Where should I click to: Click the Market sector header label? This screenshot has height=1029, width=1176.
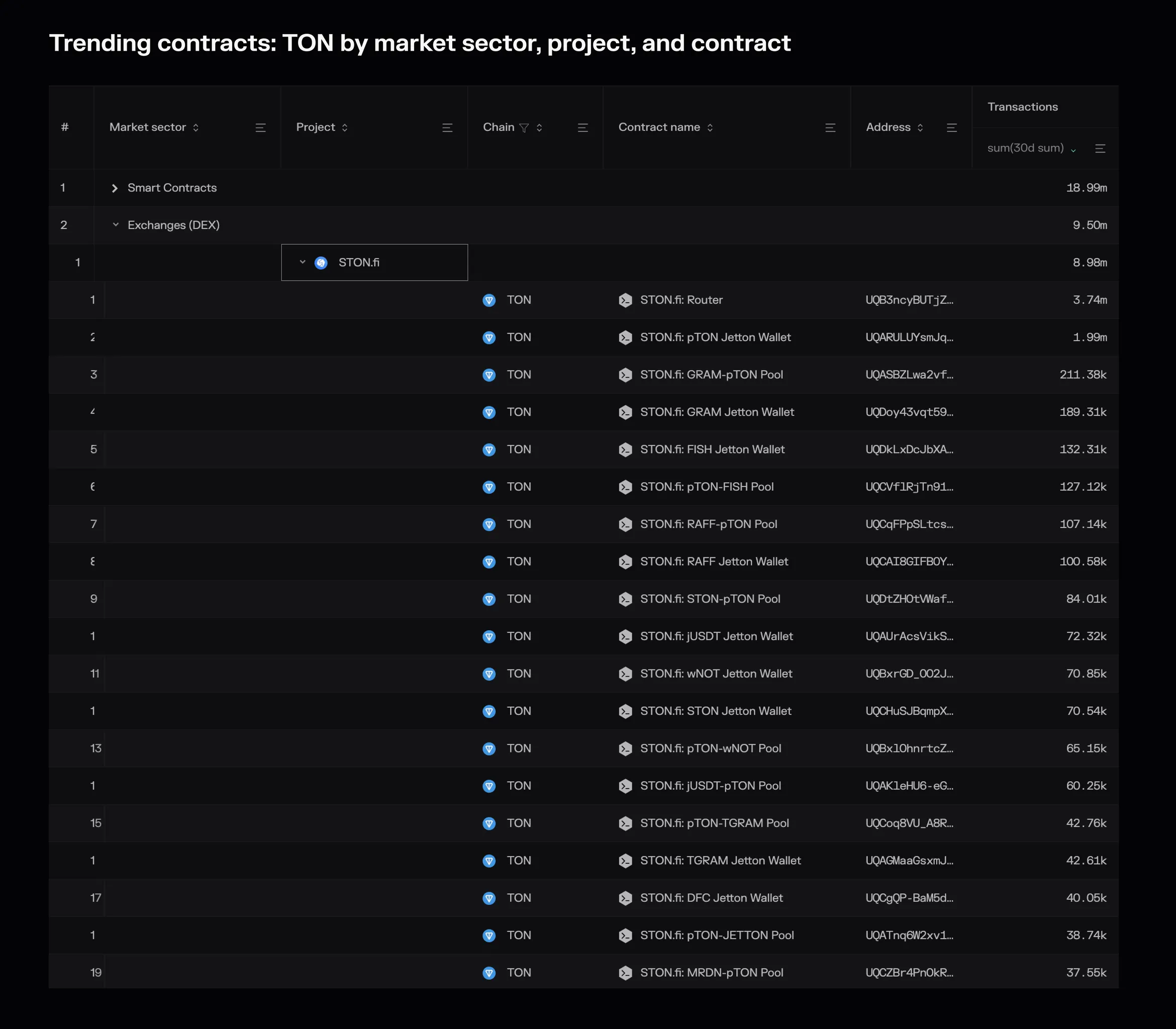click(147, 128)
